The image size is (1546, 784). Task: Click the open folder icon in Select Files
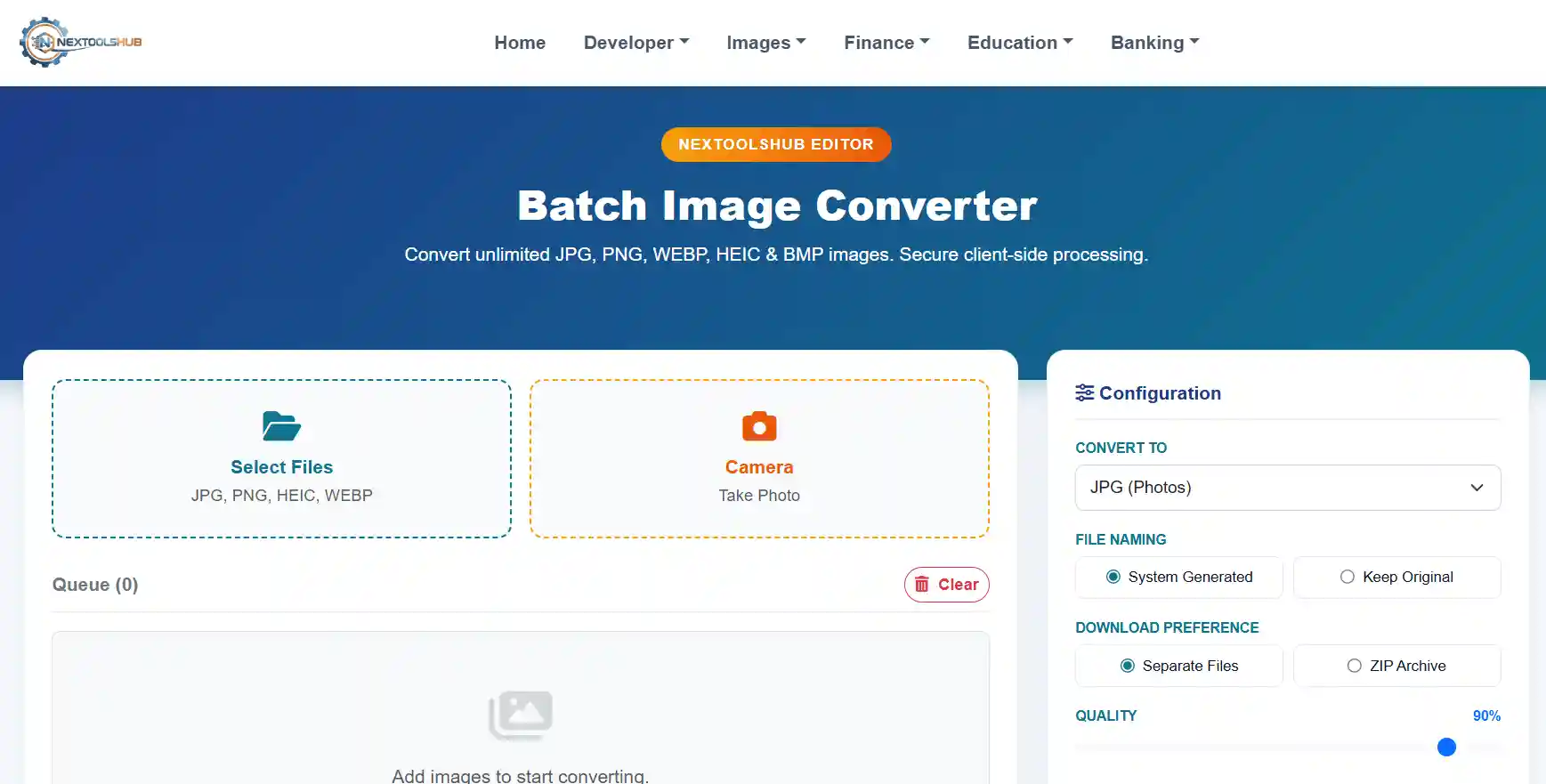coord(281,426)
